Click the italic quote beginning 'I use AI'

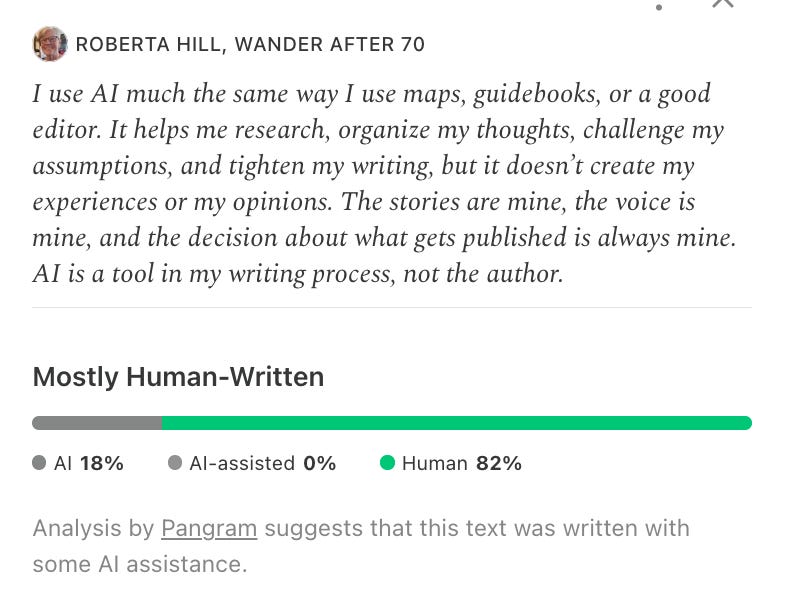[x=384, y=184]
